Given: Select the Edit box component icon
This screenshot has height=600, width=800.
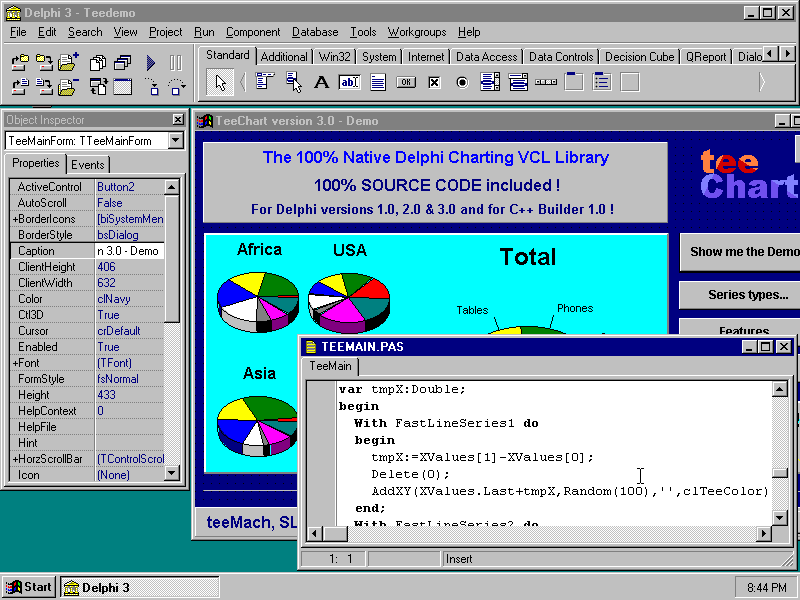Looking at the screenshot, I should [349, 83].
